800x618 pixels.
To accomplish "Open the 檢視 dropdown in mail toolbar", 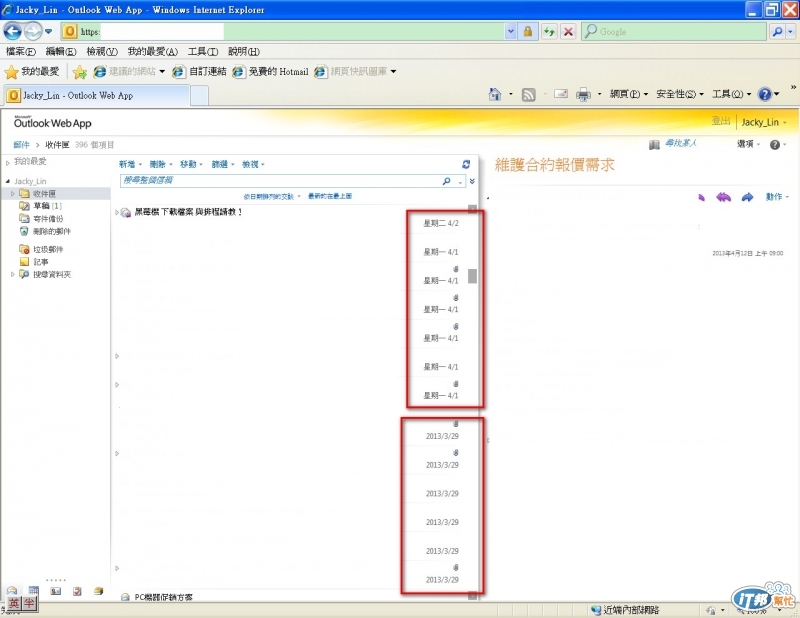I will [x=253, y=164].
